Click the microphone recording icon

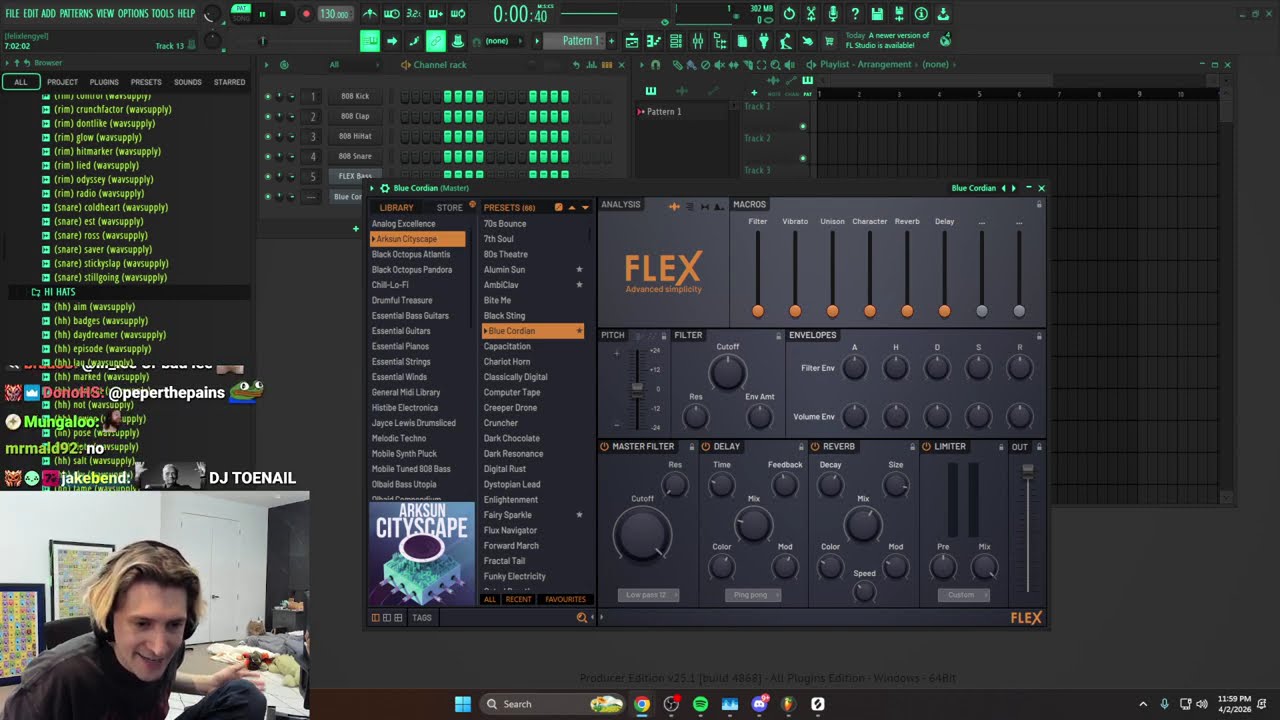pos(833,14)
